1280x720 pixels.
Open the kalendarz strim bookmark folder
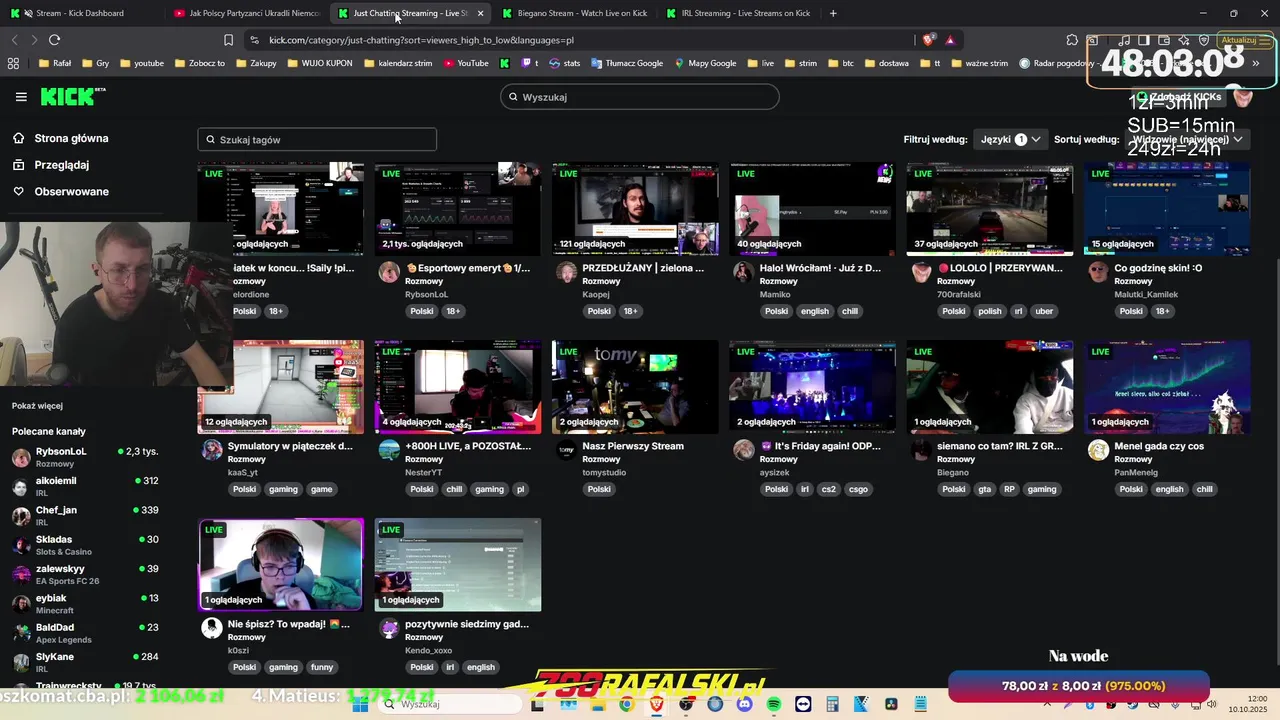tap(398, 63)
